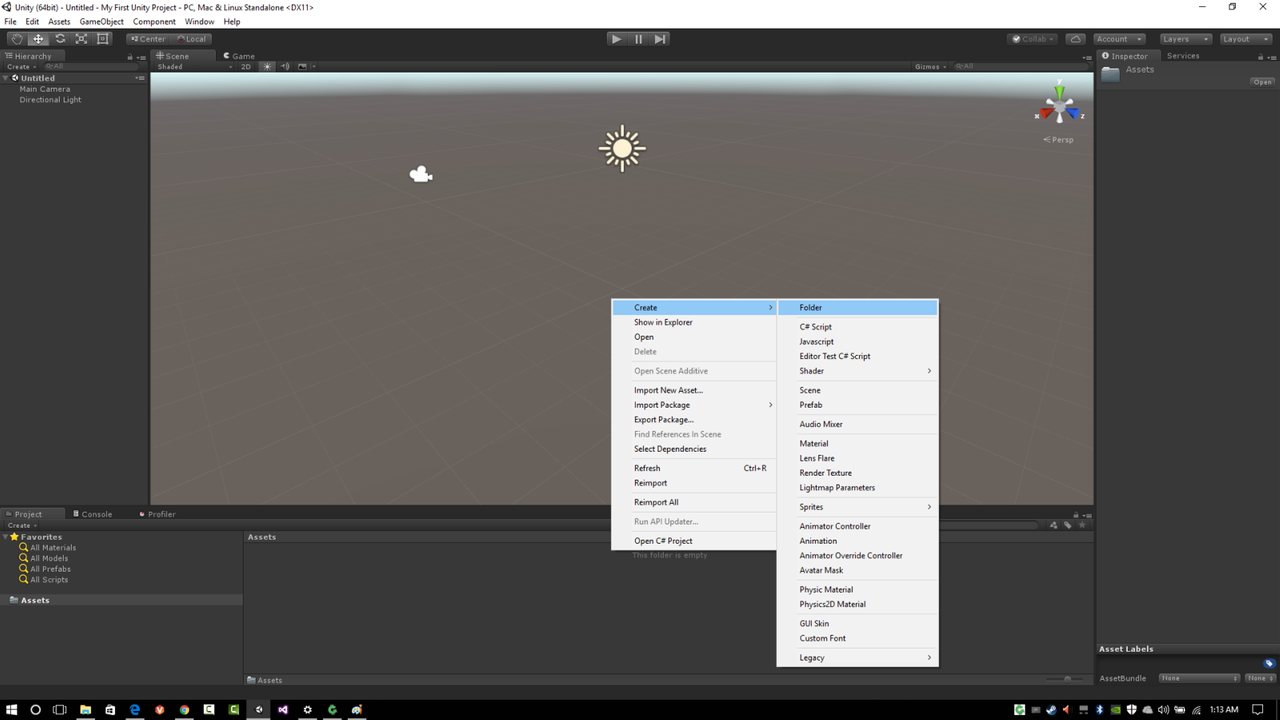1280x720 pixels.
Task: Choose Folder from Create submenu
Action: click(x=858, y=308)
